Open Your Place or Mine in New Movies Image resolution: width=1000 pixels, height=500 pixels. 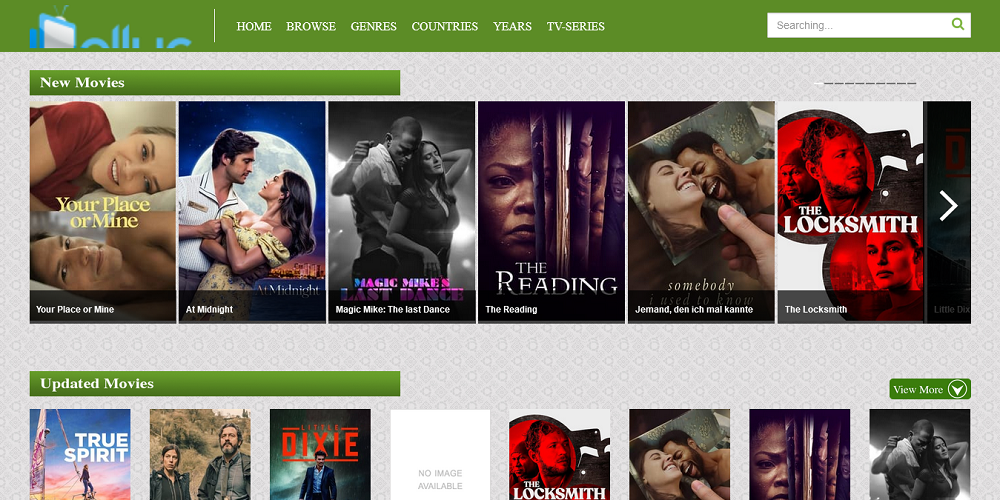(x=103, y=212)
